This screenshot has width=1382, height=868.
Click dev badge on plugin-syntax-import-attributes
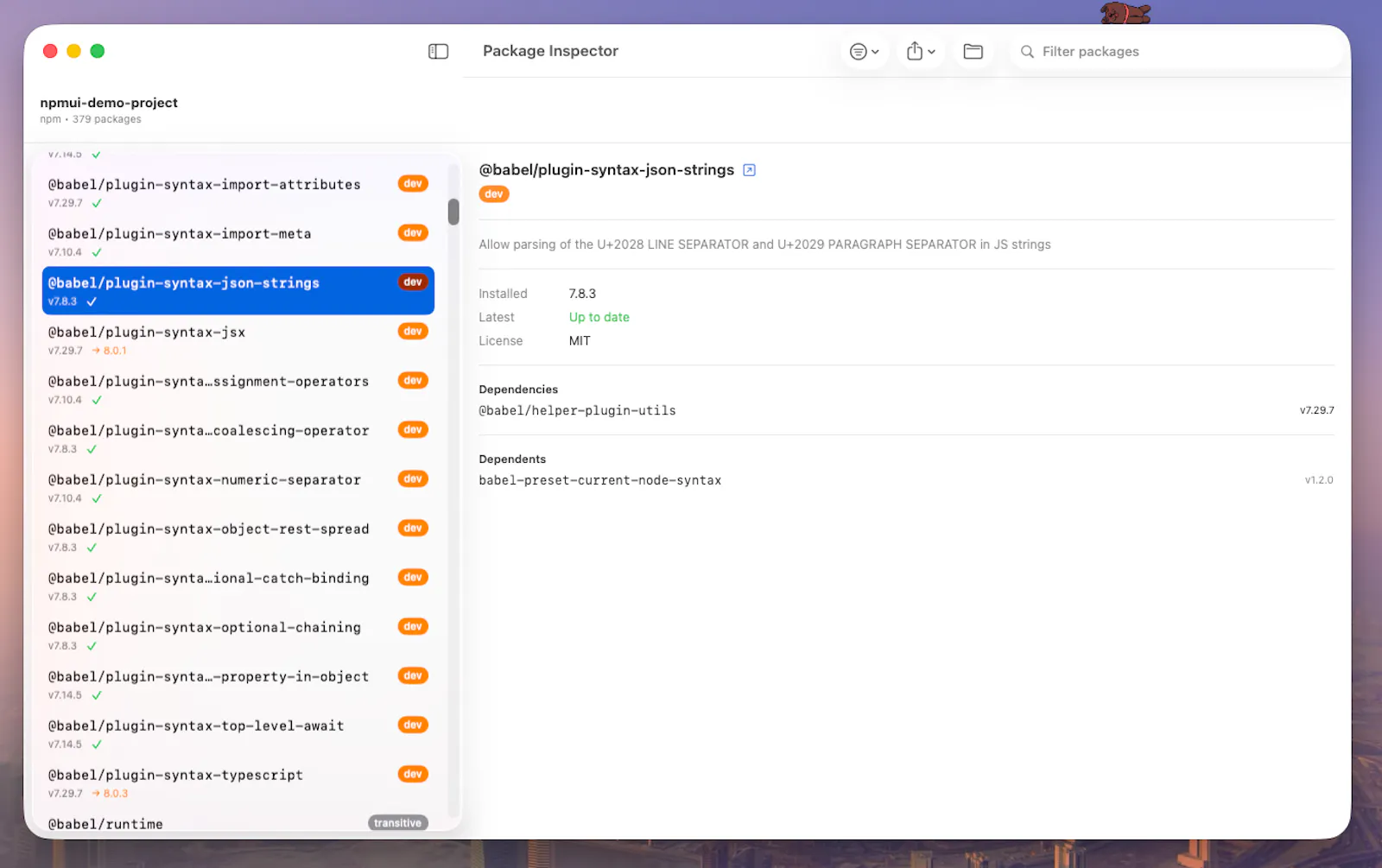[x=413, y=183]
